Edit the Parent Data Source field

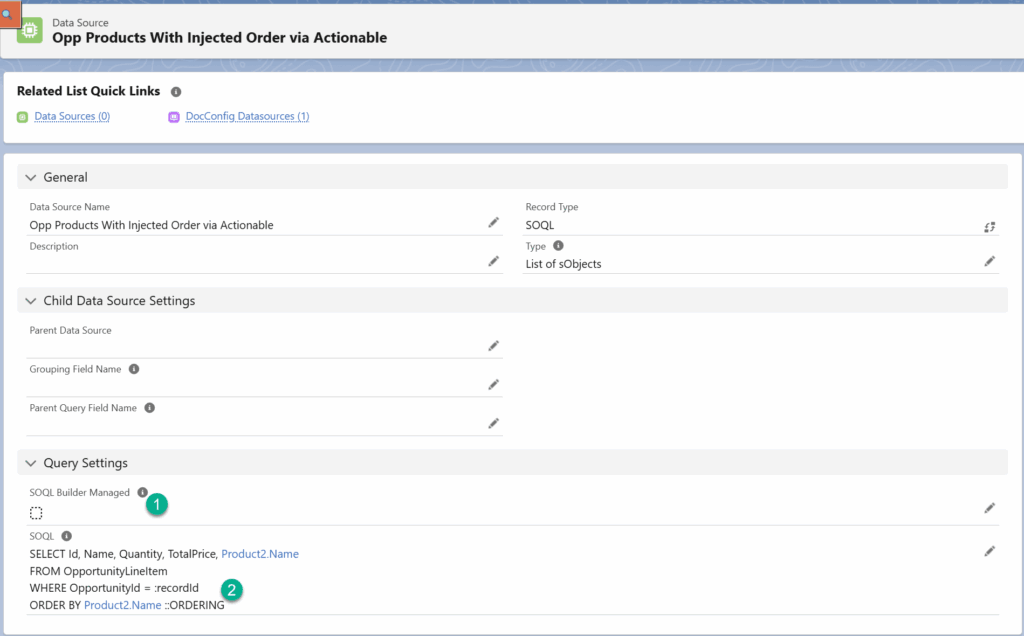(x=493, y=346)
